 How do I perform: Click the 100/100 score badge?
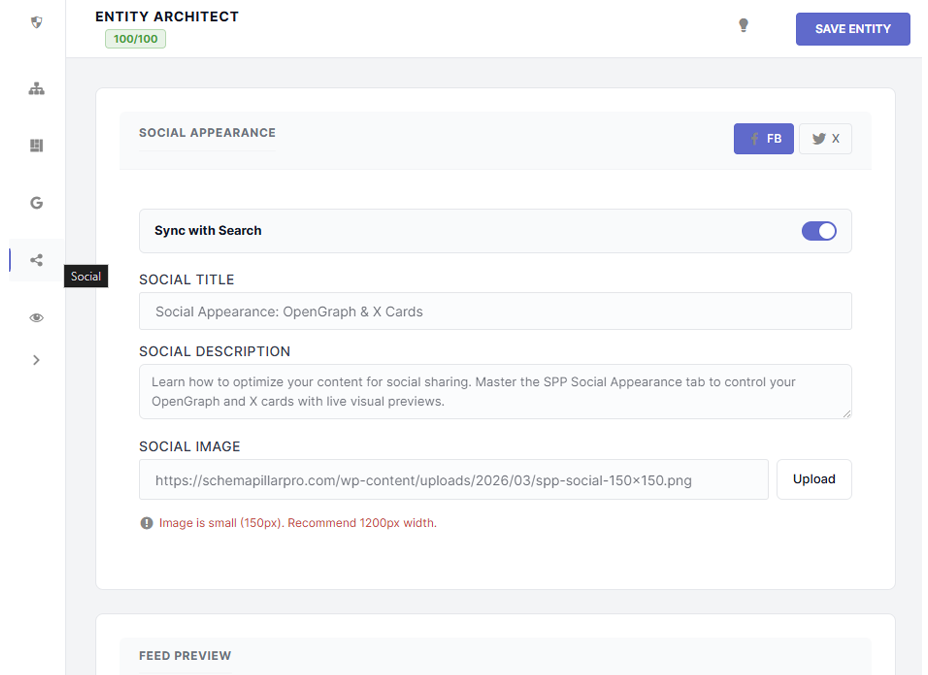pyautogui.click(x=134, y=39)
